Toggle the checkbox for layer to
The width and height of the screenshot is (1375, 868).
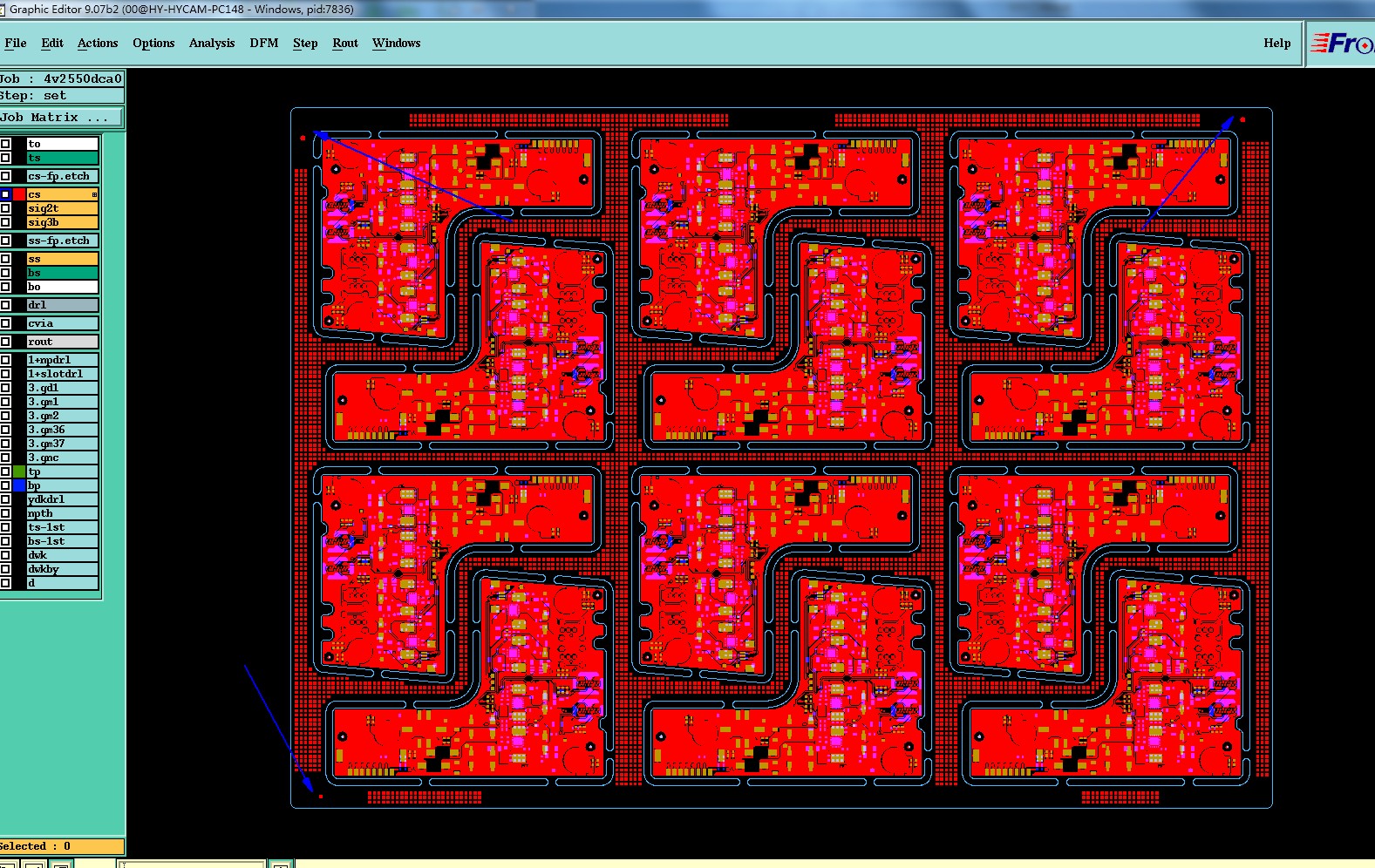pyautogui.click(x=5, y=144)
